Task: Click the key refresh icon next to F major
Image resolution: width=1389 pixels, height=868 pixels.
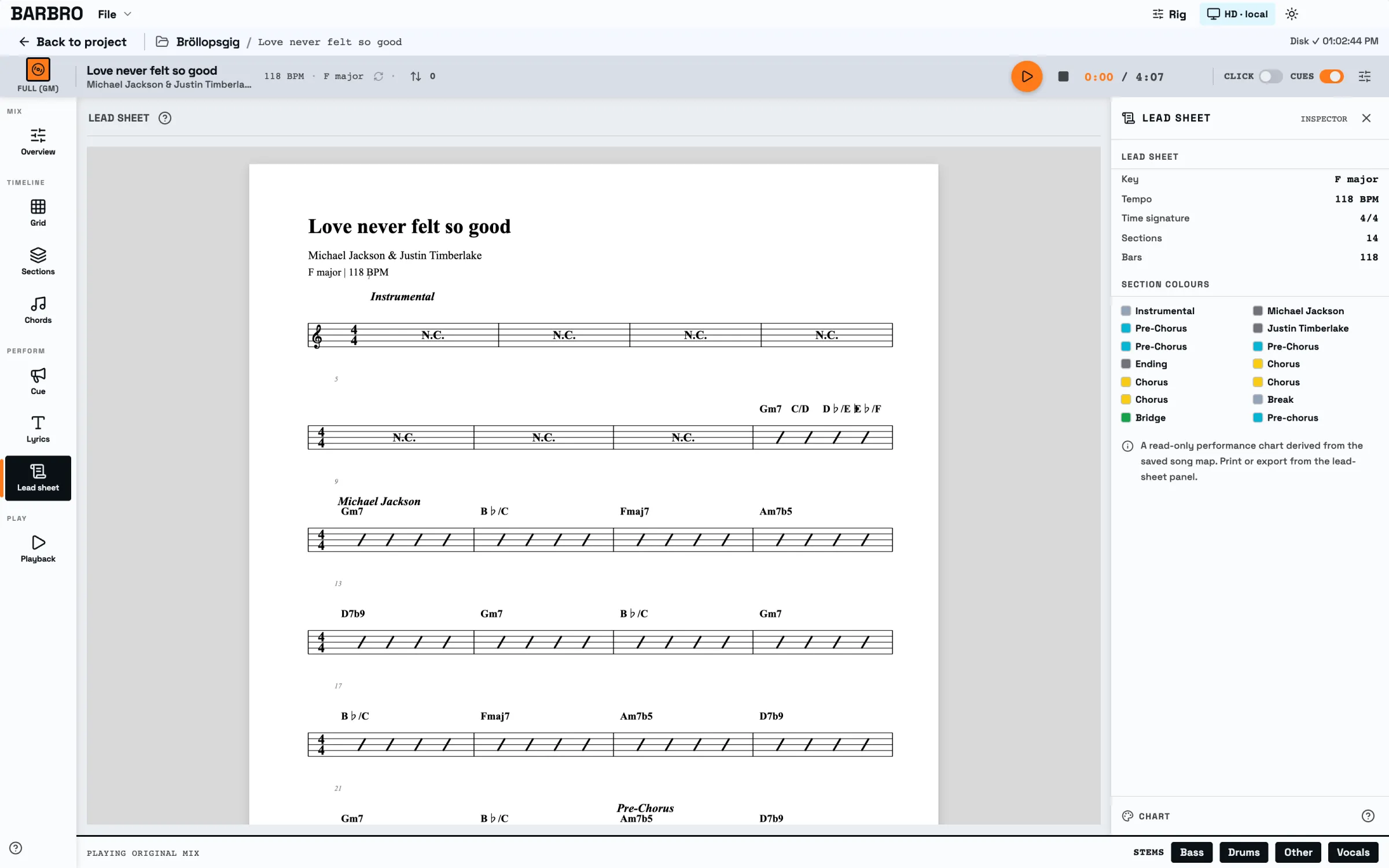Action: tap(379, 76)
